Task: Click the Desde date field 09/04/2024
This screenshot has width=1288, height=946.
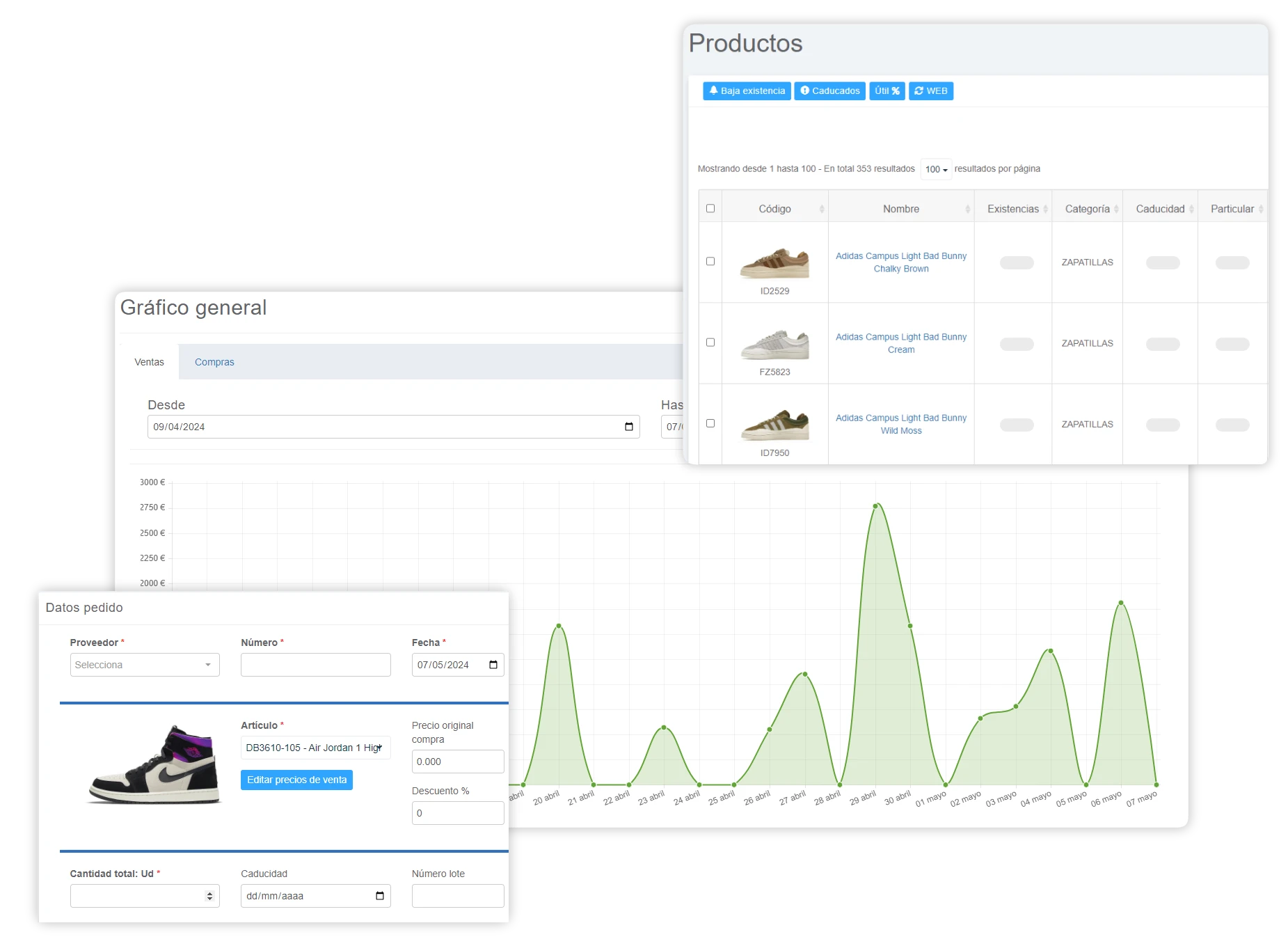Action: point(393,427)
